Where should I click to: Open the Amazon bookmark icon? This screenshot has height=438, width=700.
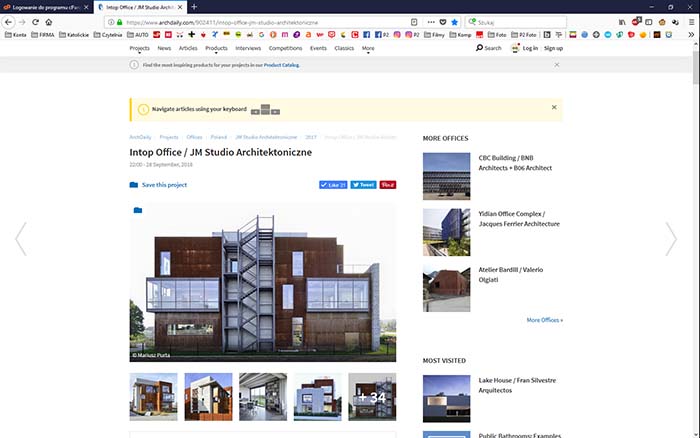click(x=308, y=34)
